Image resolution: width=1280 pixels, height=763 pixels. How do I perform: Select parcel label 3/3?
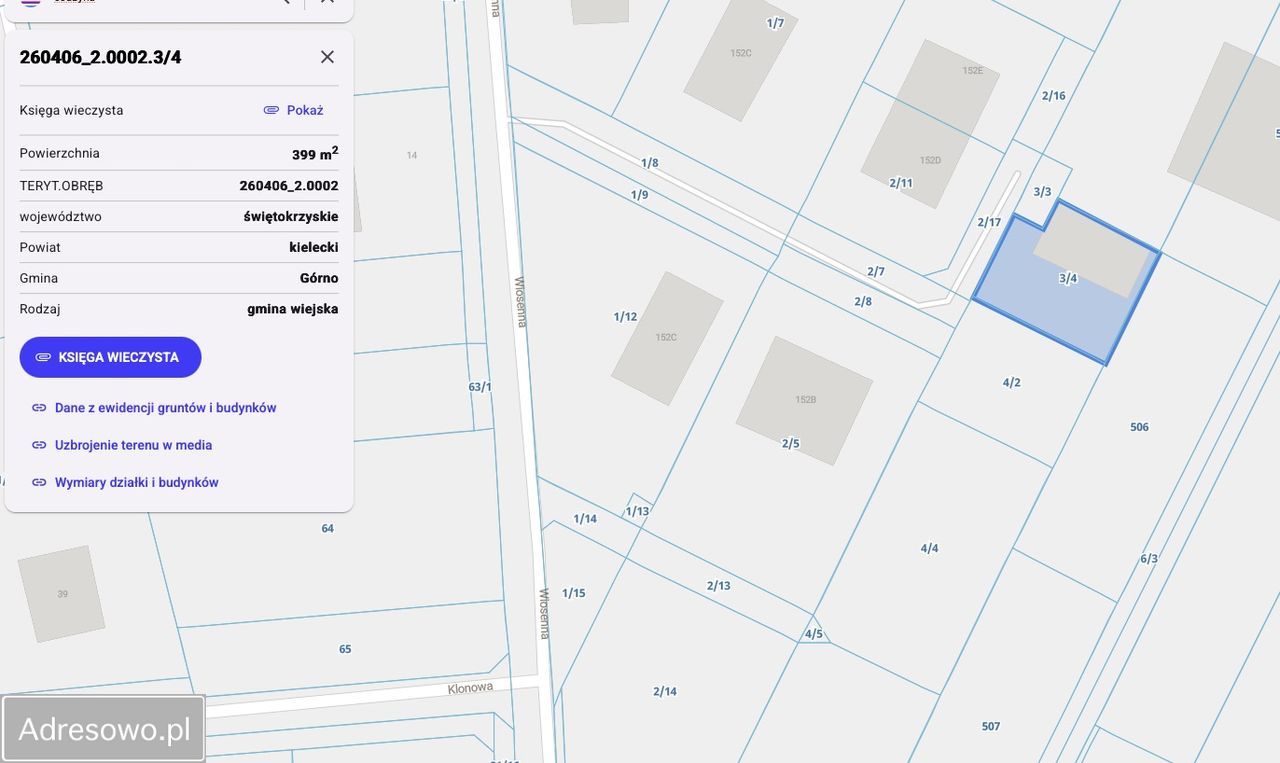tap(1043, 191)
